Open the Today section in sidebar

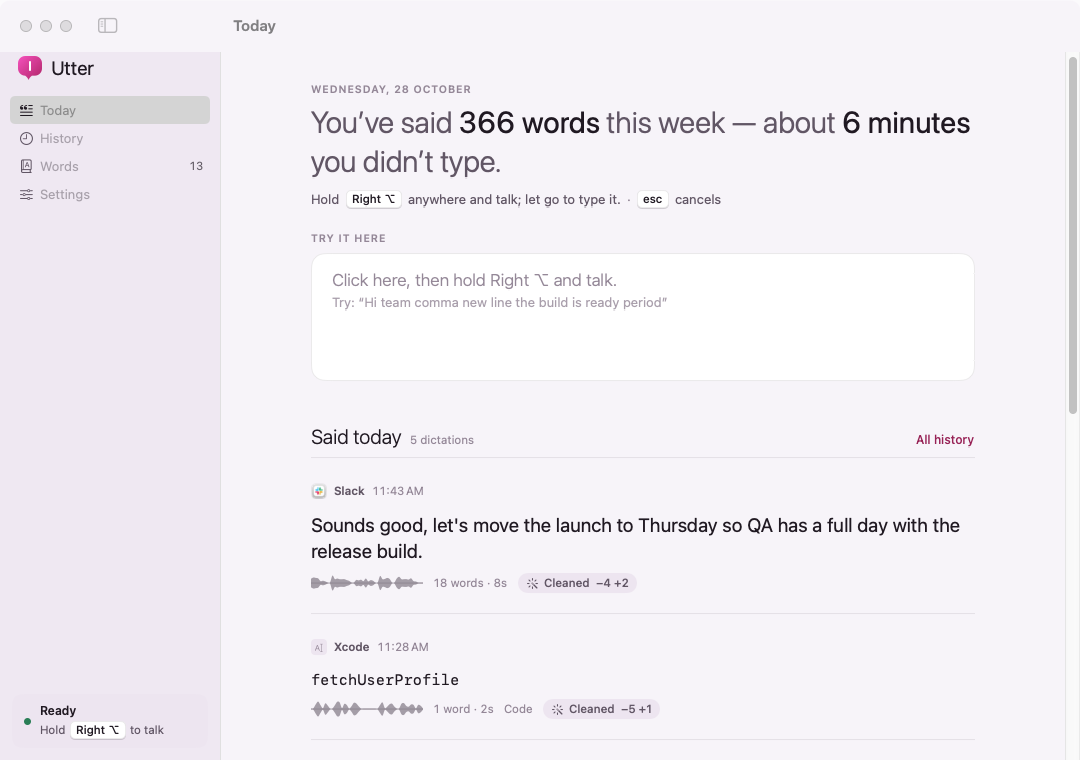[x=110, y=110]
